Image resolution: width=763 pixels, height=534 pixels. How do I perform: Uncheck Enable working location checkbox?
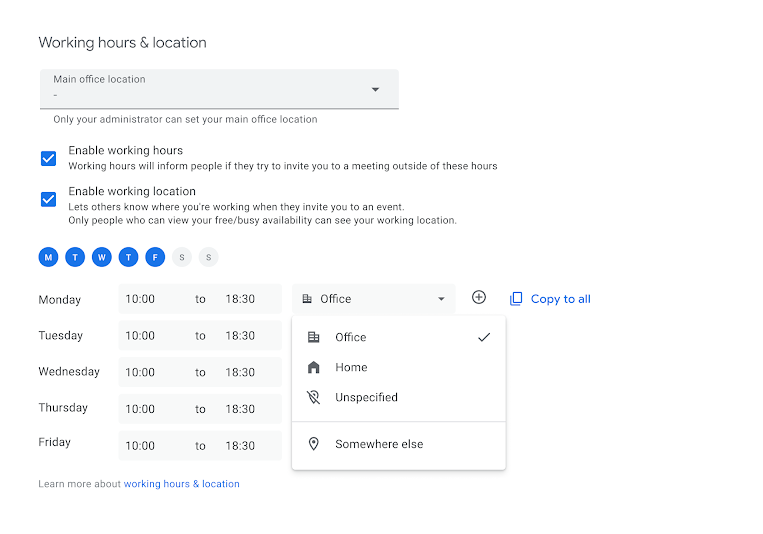click(x=49, y=199)
